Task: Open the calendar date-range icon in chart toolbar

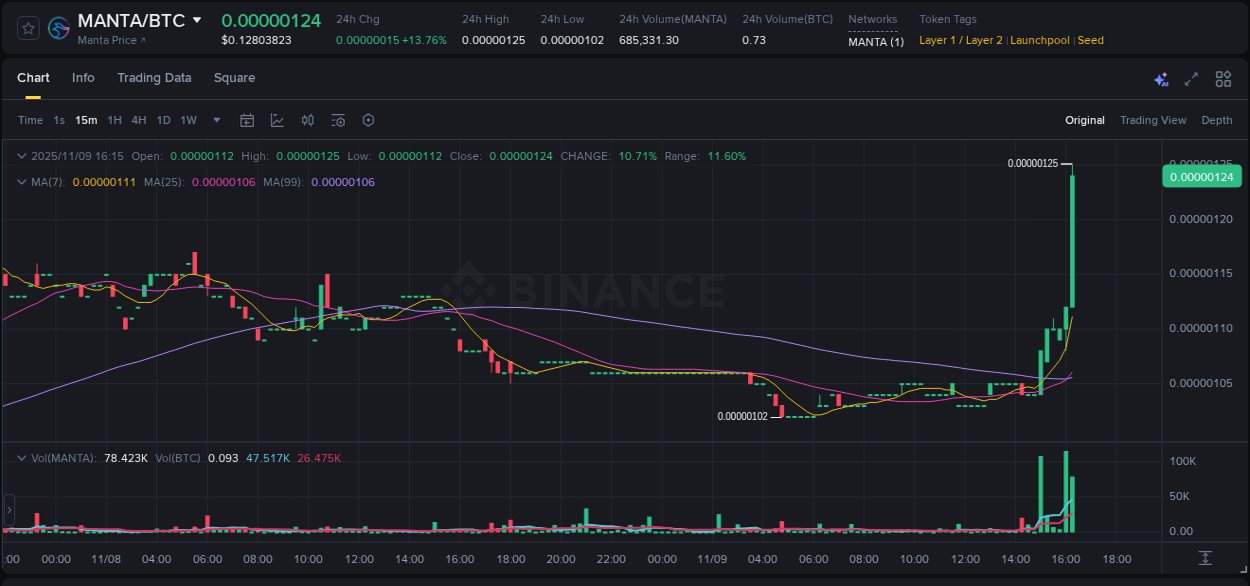Action: coord(247,119)
